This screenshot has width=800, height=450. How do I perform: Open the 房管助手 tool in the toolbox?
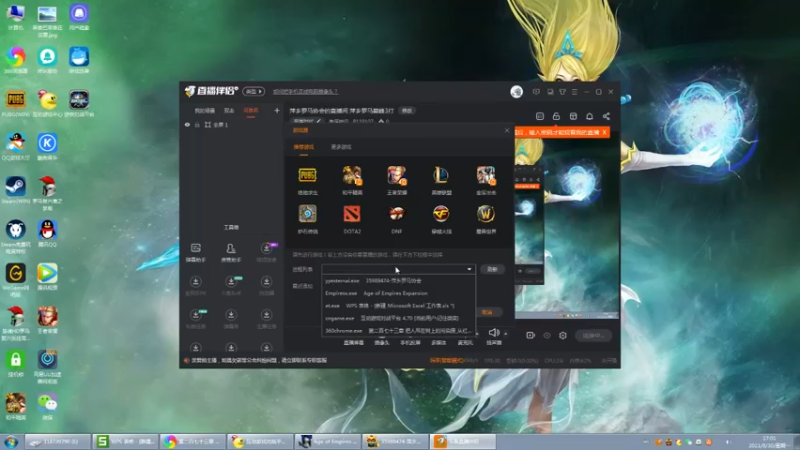(x=231, y=252)
